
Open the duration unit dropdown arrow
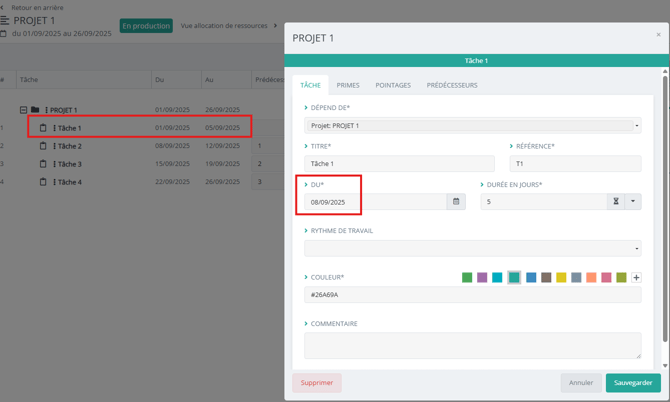tap(633, 202)
